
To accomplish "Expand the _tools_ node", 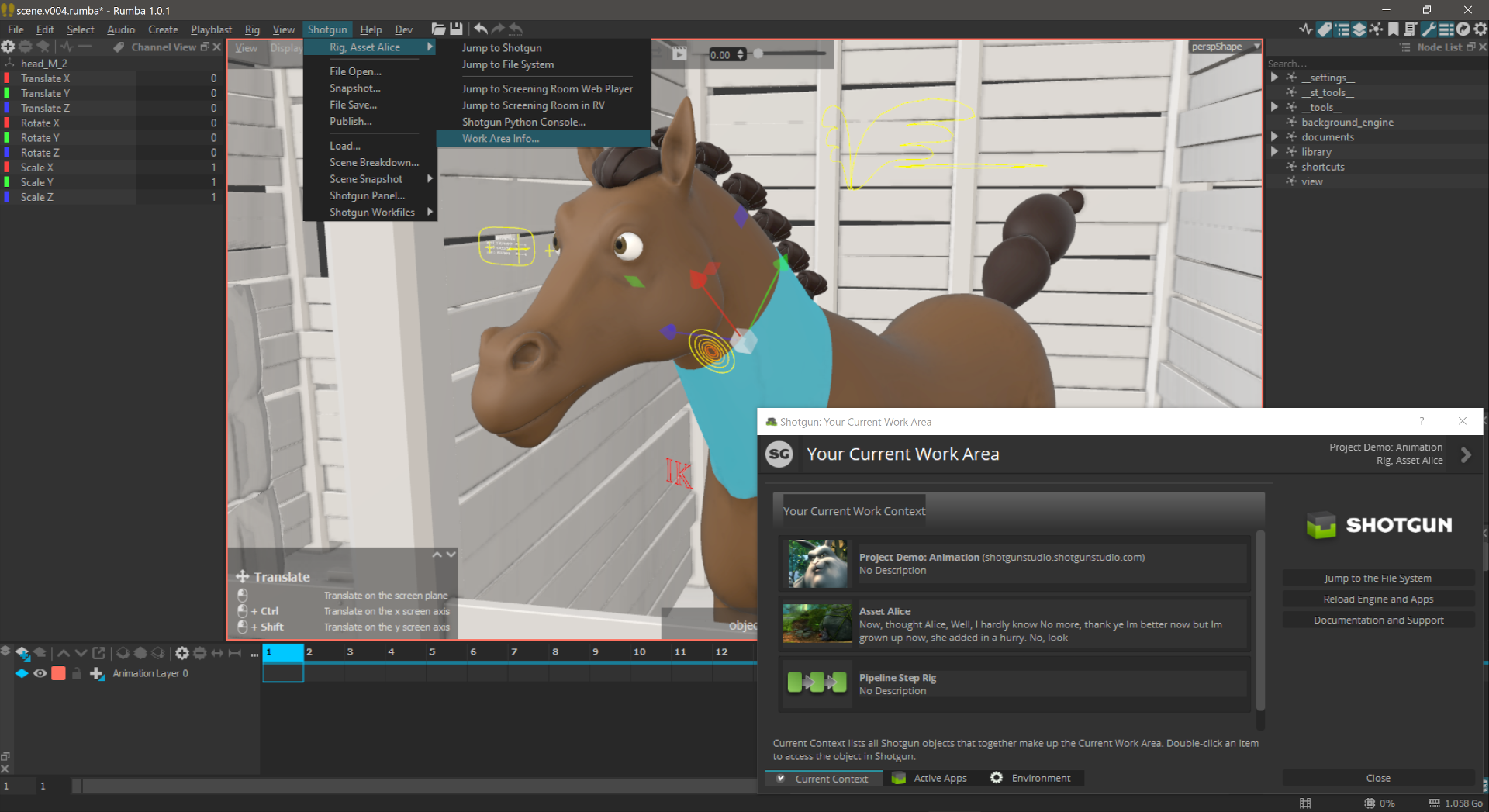I will [x=1274, y=107].
